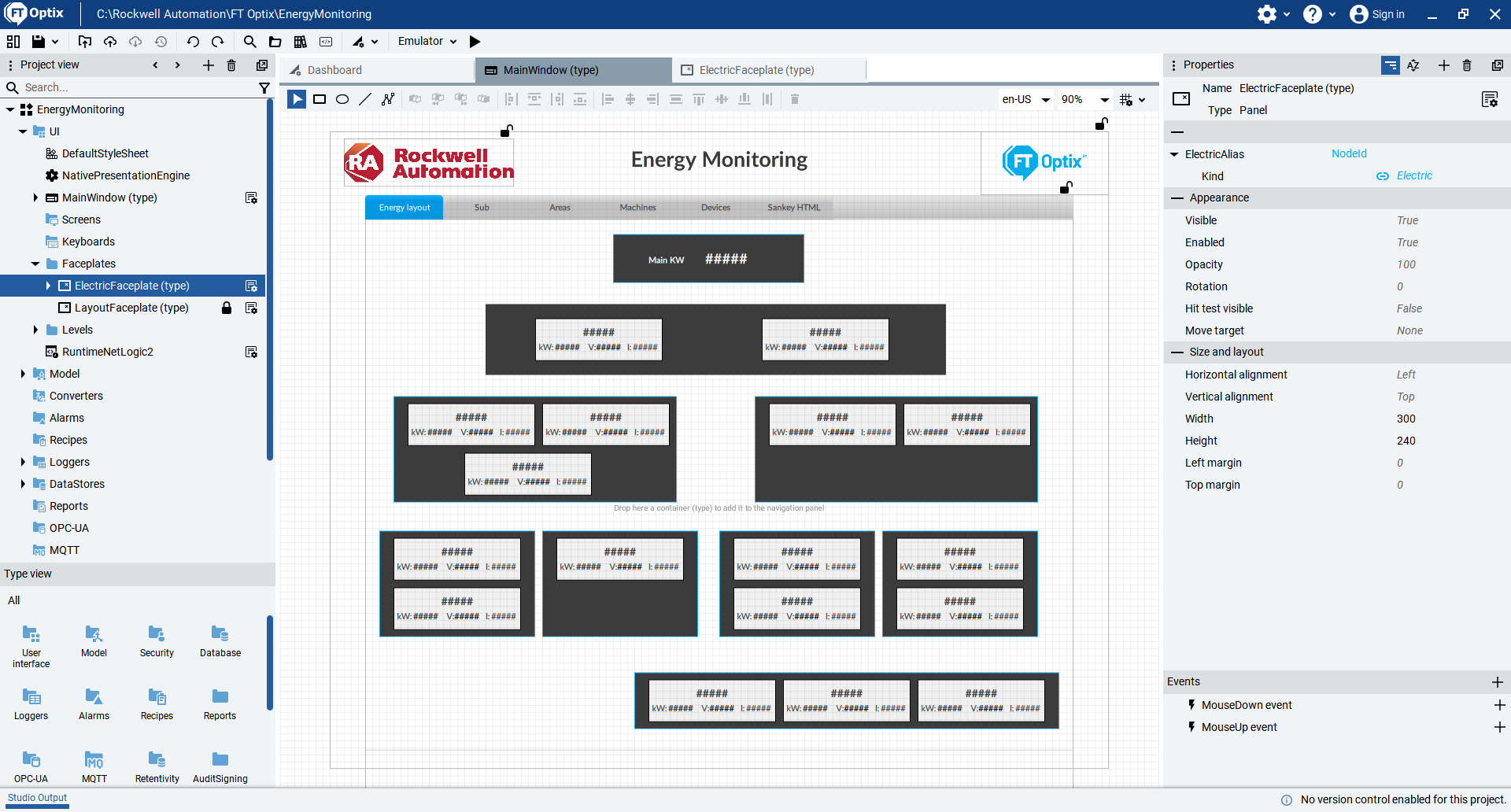
Task: Toggle the categorized properties view button
Action: click(x=1391, y=65)
